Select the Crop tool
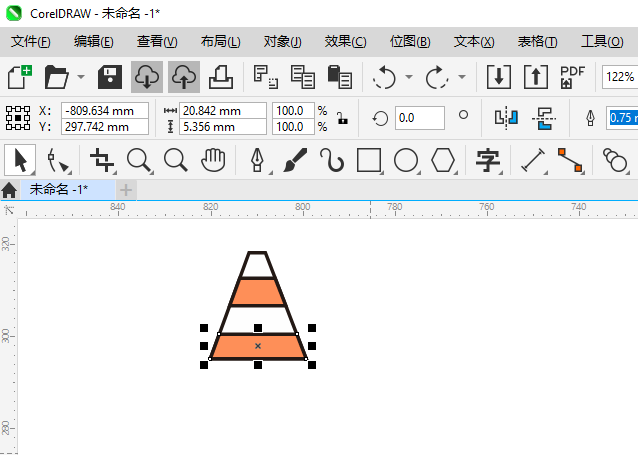Viewport: 638px width, 455px height. tap(103, 160)
